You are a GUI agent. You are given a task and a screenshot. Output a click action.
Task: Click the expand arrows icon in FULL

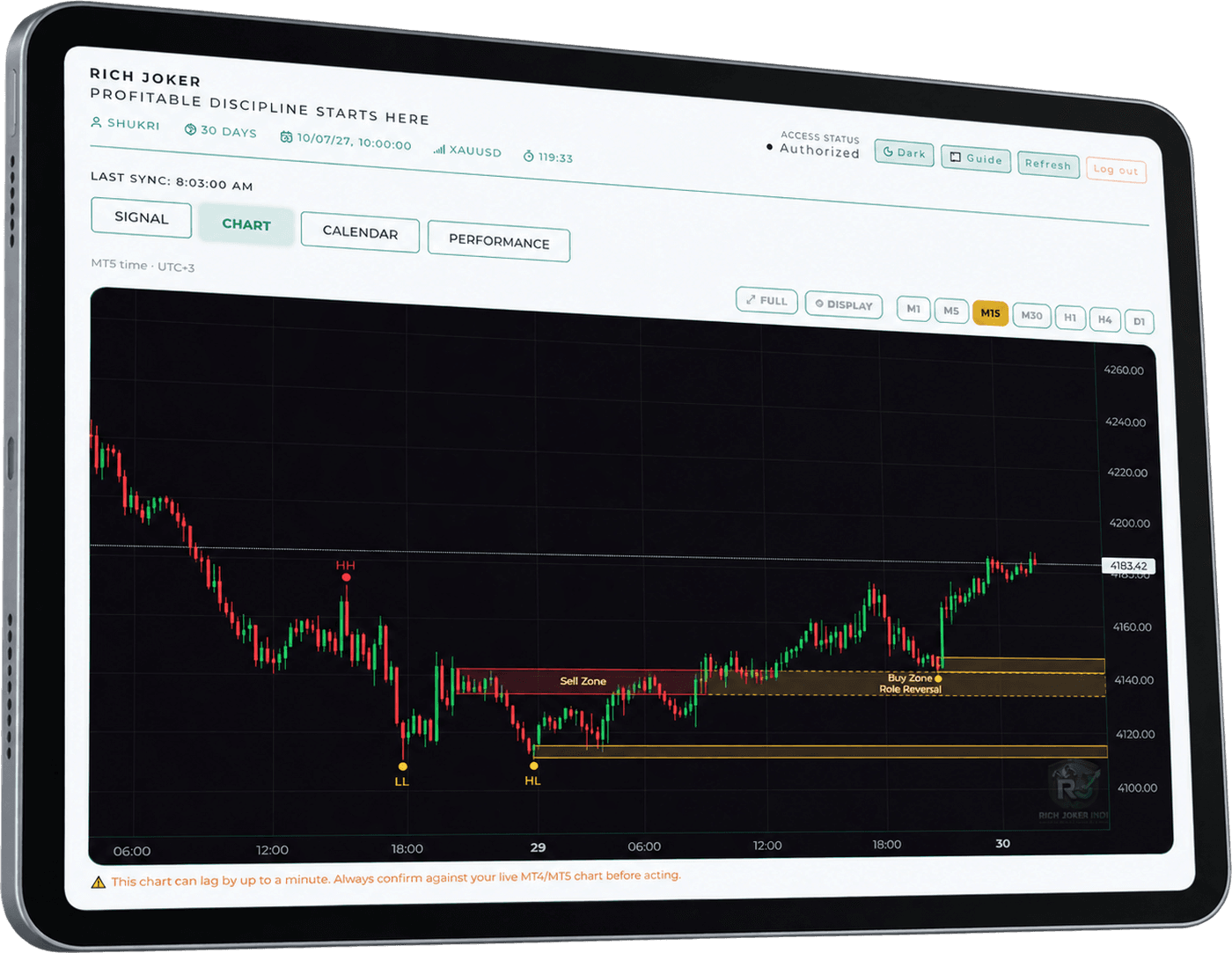[751, 300]
